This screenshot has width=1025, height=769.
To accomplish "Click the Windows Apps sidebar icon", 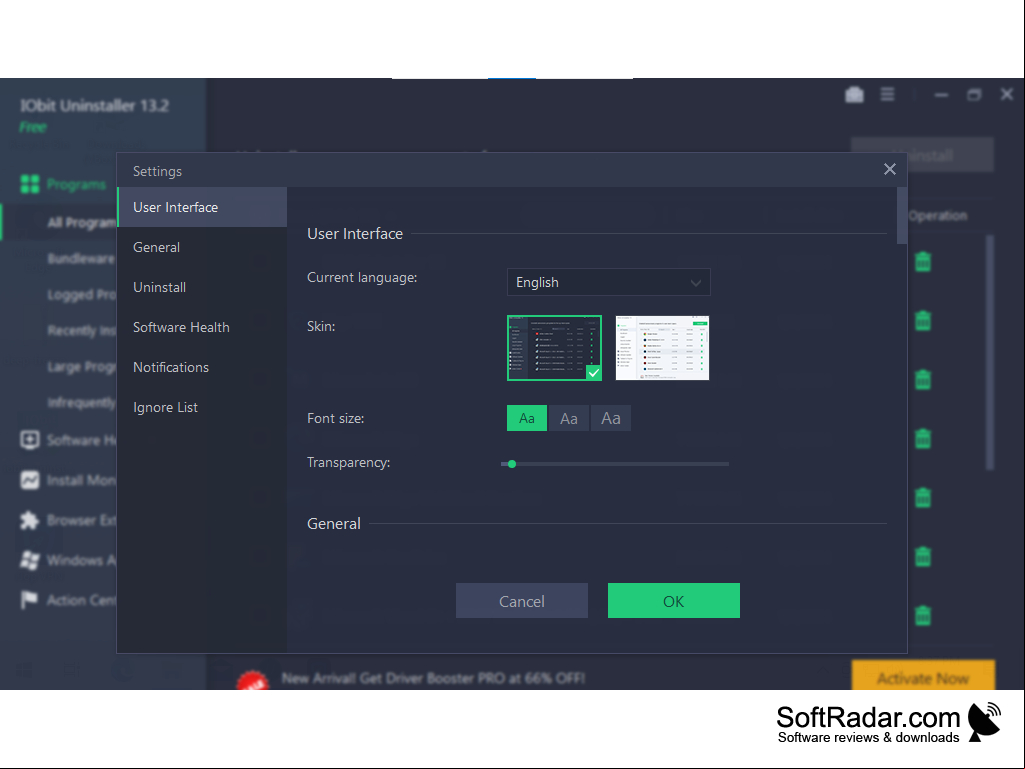I will click(29, 560).
